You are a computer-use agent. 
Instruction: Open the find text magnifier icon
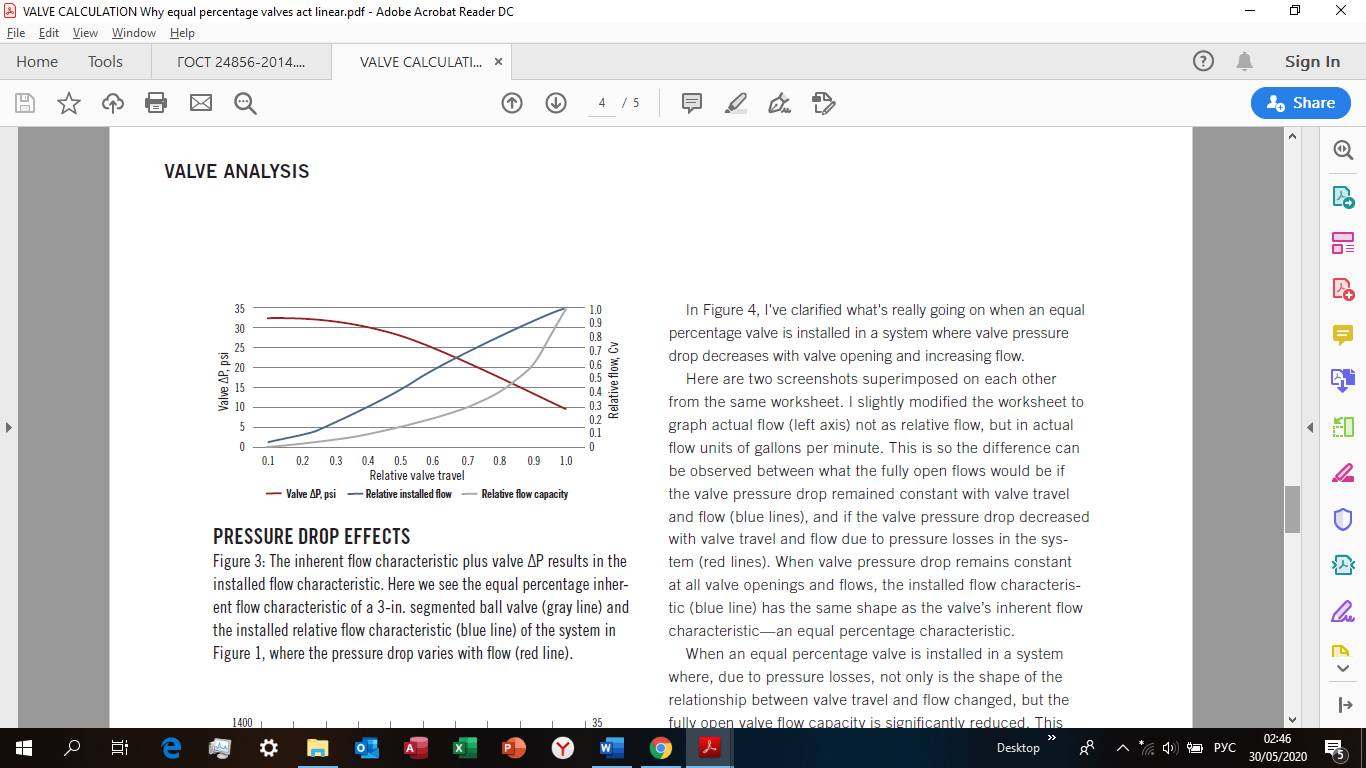[245, 103]
